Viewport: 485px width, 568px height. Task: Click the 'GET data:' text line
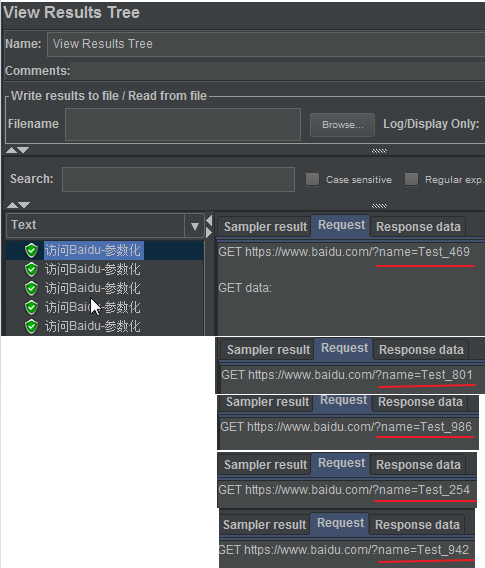[x=245, y=288]
